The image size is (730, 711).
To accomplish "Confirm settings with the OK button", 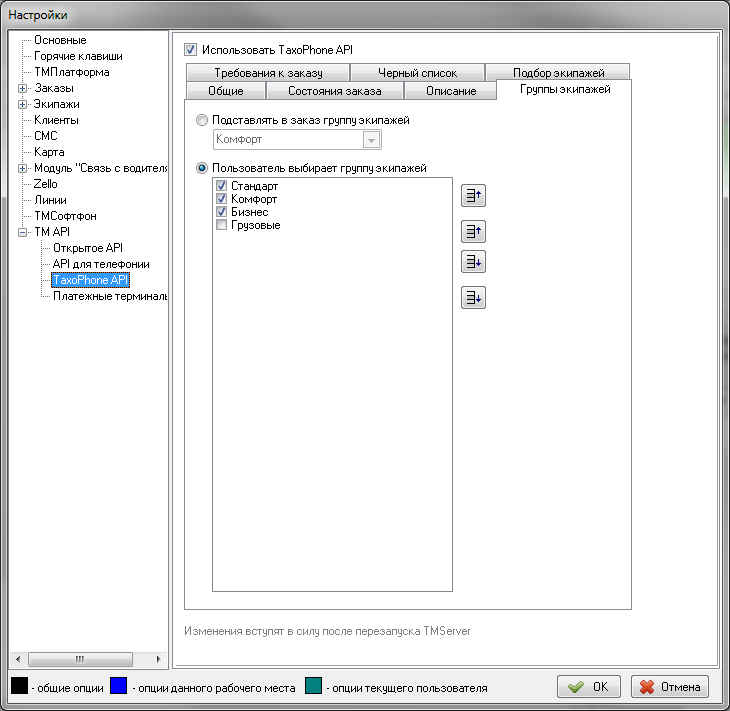I will click(x=589, y=686).
